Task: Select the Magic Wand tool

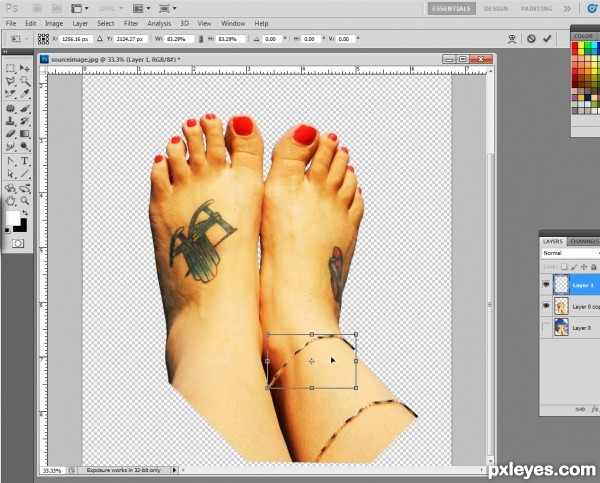Action: [25, 81]
